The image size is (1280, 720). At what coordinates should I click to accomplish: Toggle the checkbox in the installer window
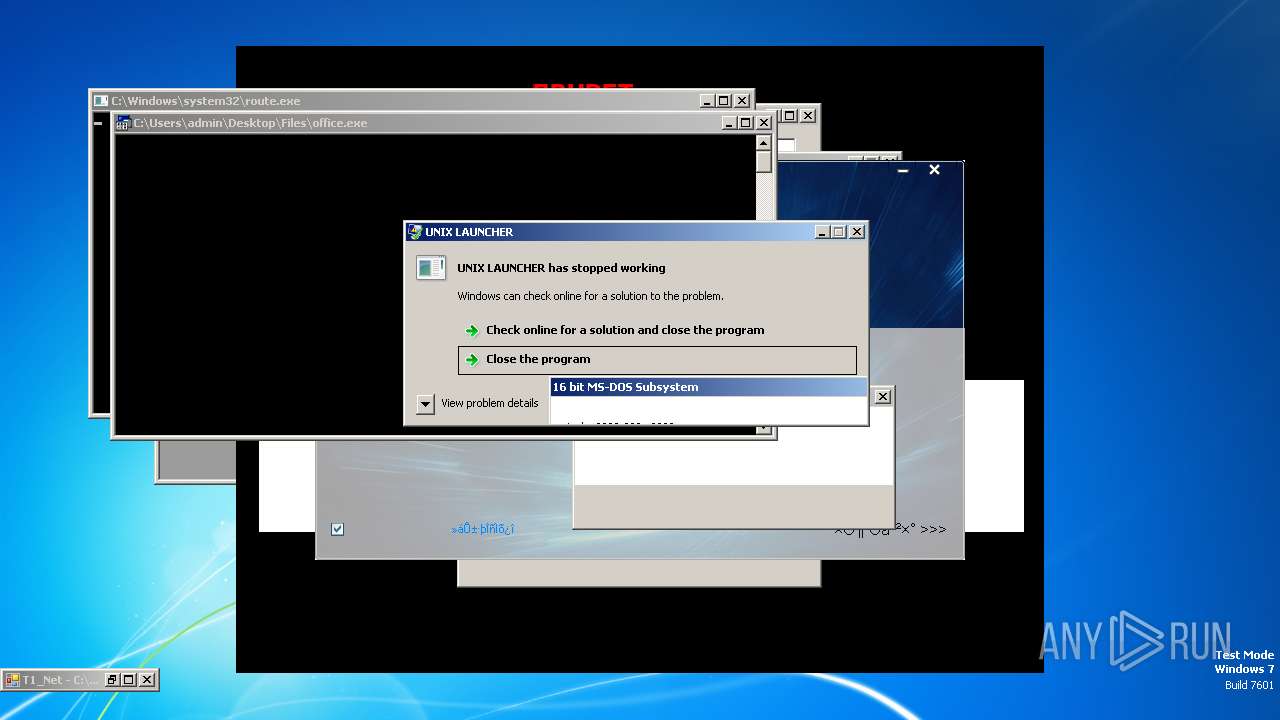[x=337, y=529]
